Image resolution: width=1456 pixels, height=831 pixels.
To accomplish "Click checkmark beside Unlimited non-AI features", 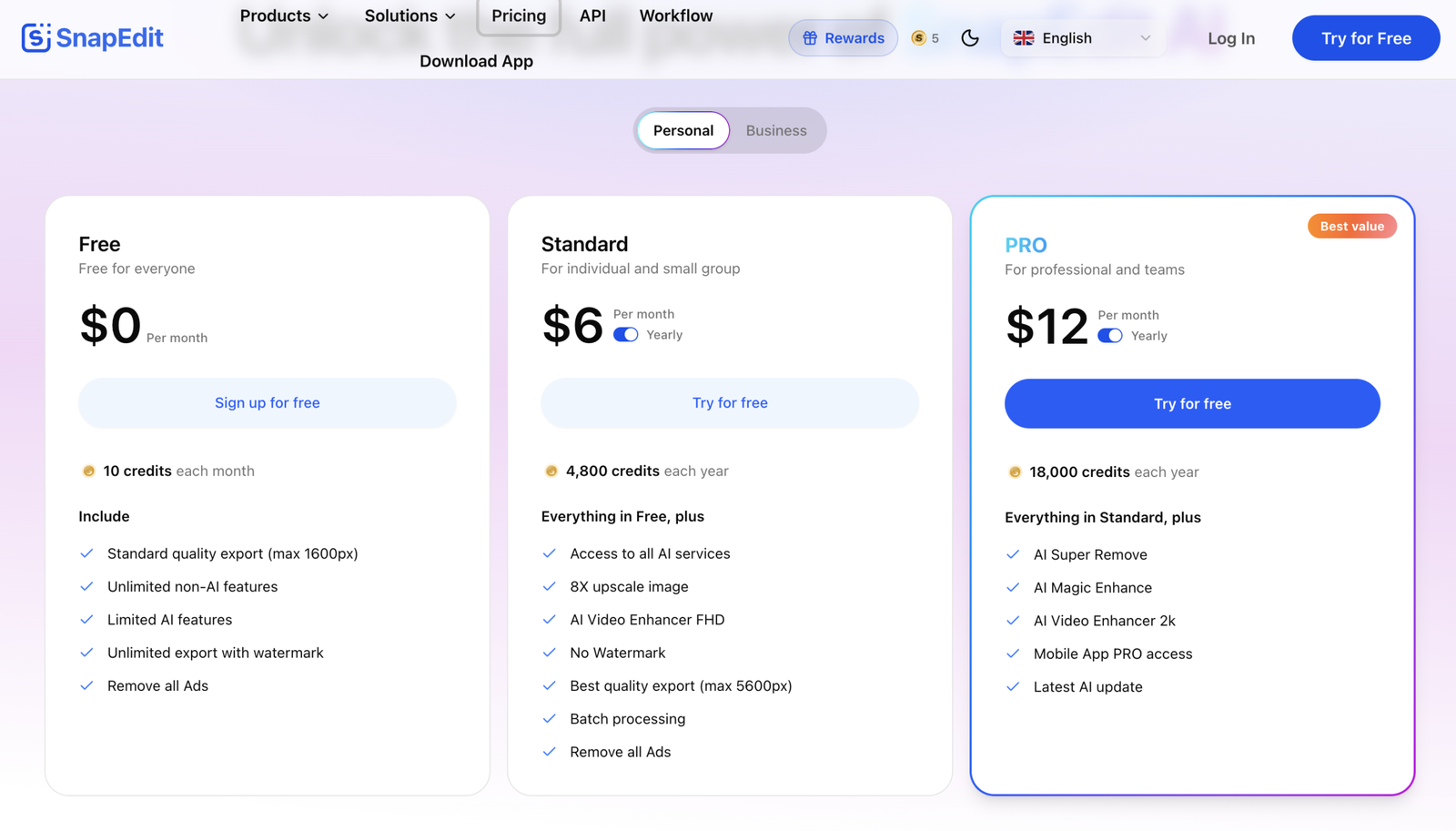I will tap(86, 587).
